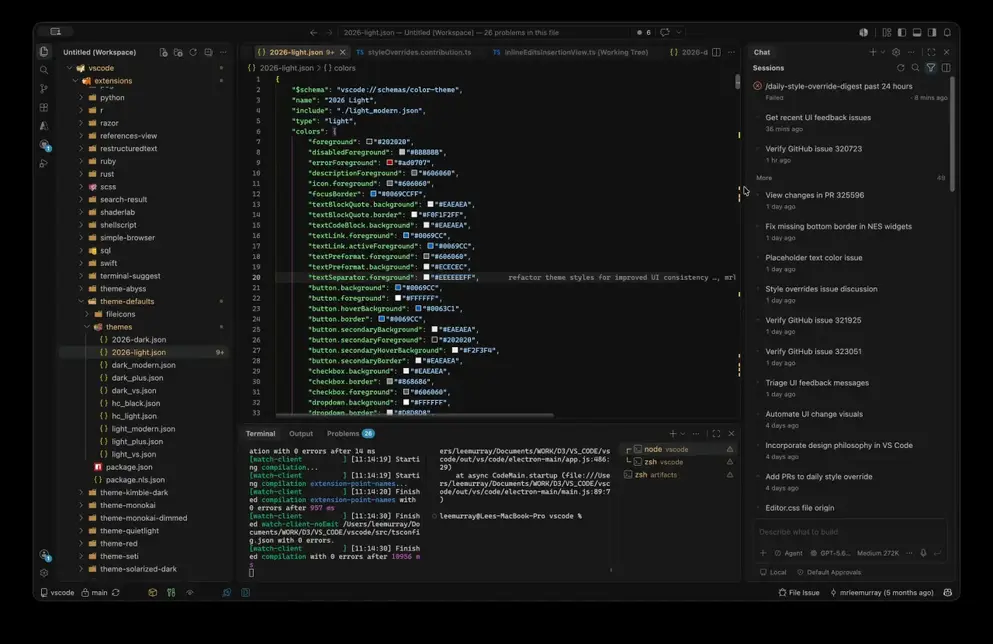This screenshot has width=993, height=644.
Task: Click Default Approvals in chat footer
Action: click(828, 572)
